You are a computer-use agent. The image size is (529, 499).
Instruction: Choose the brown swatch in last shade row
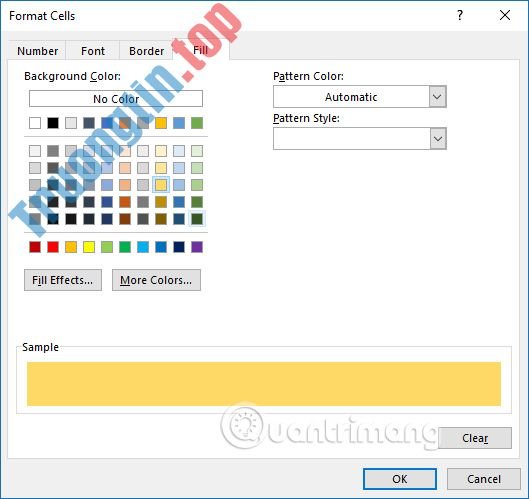[125, 219]
